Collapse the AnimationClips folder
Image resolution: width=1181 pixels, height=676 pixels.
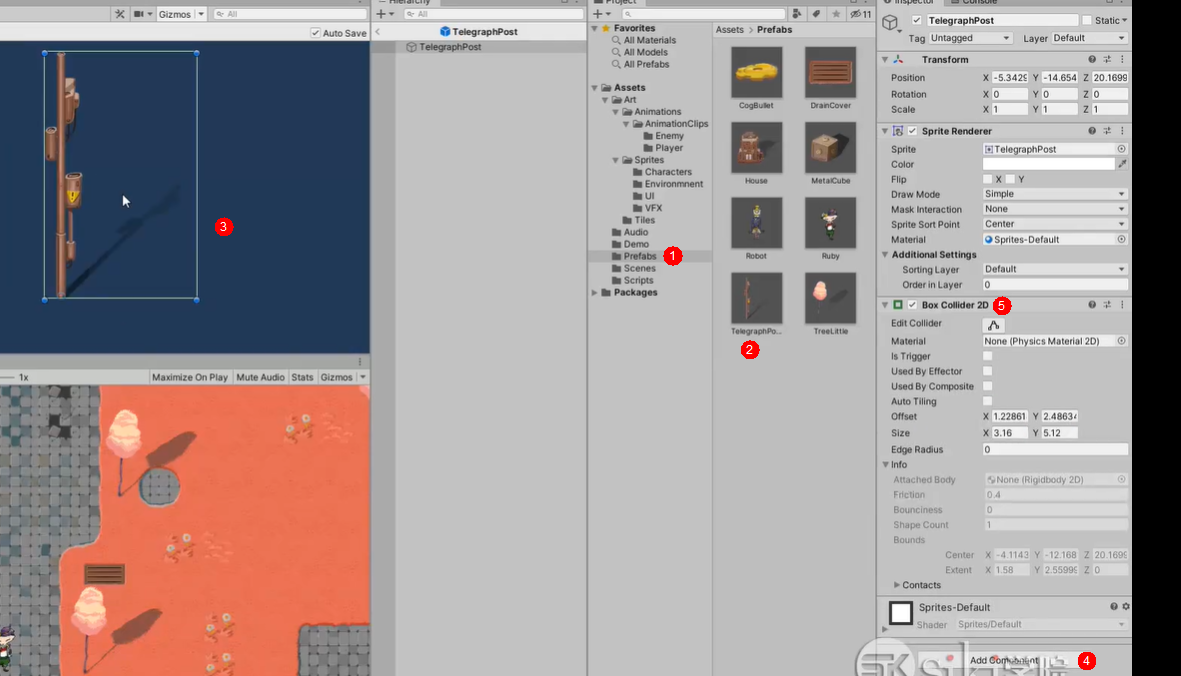coord(626,123)
